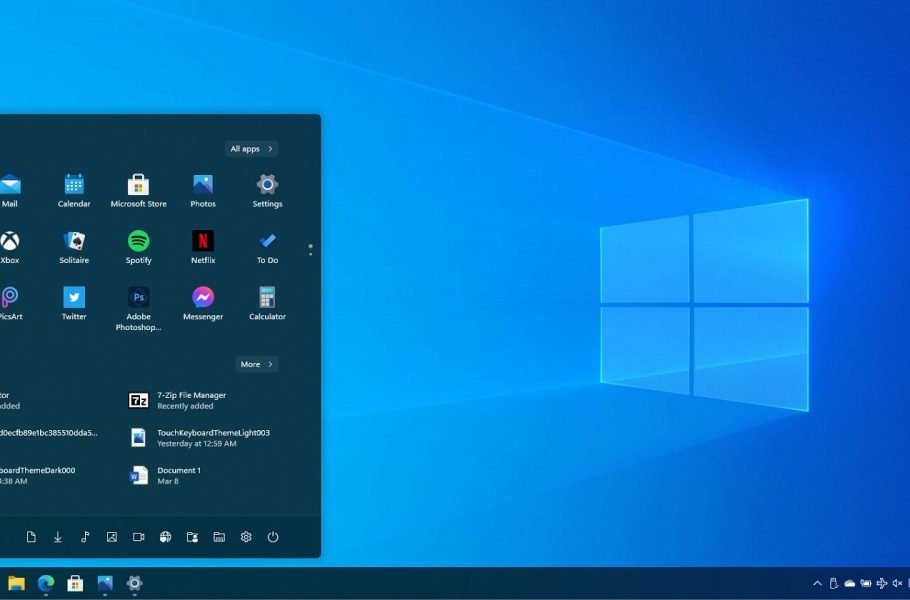Launch Adobe Photoshop from pinned apps
This screenshot has height=600, width=910.
click(138, 309)
